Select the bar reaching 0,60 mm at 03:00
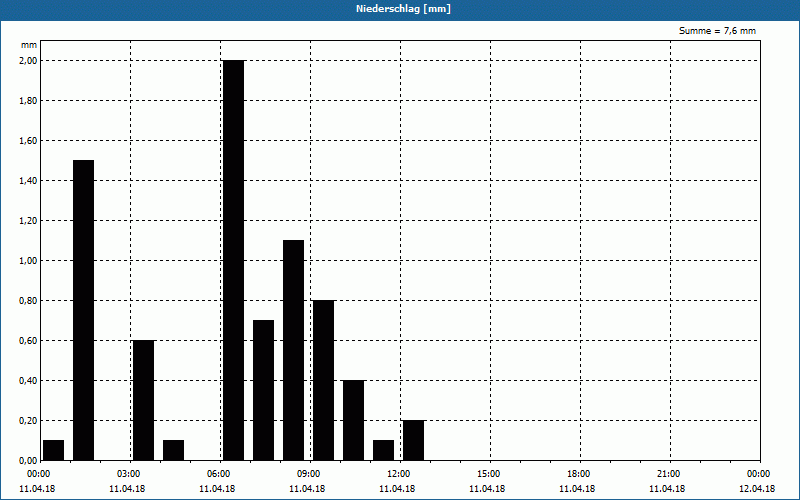 143,400
